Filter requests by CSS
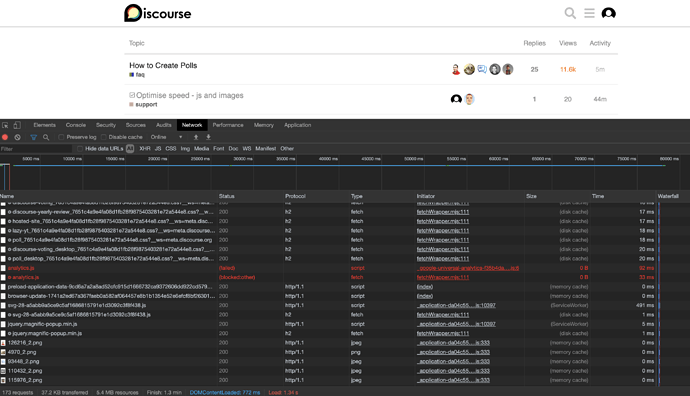 [x=171, y=149]
